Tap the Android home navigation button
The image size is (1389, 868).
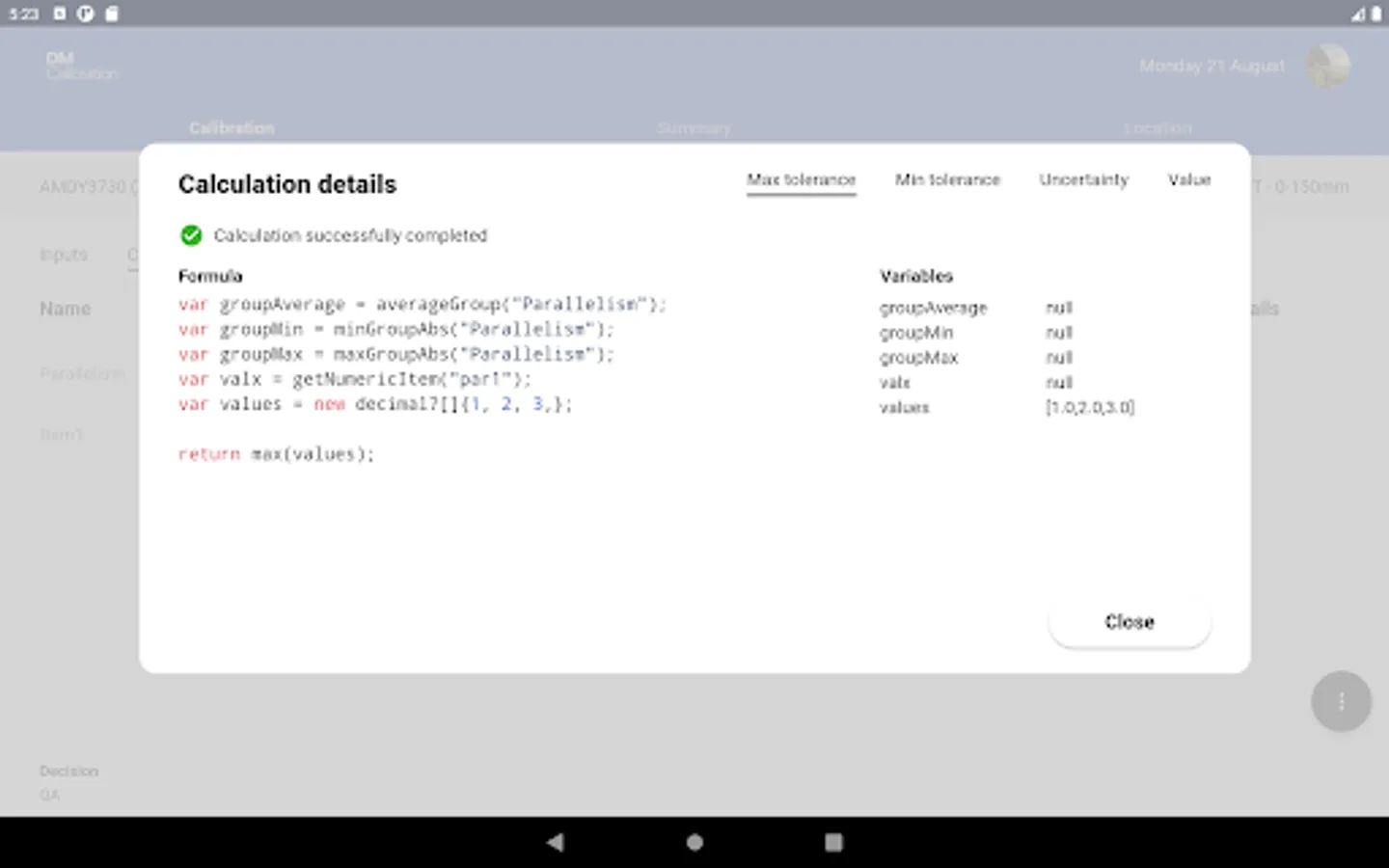(x=694, y=842)
